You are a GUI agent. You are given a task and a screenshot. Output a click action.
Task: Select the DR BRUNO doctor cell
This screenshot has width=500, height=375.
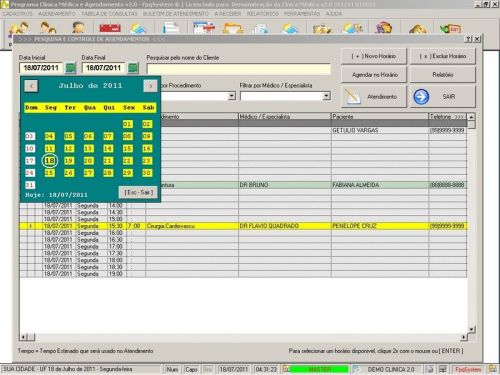pos(285,185)
